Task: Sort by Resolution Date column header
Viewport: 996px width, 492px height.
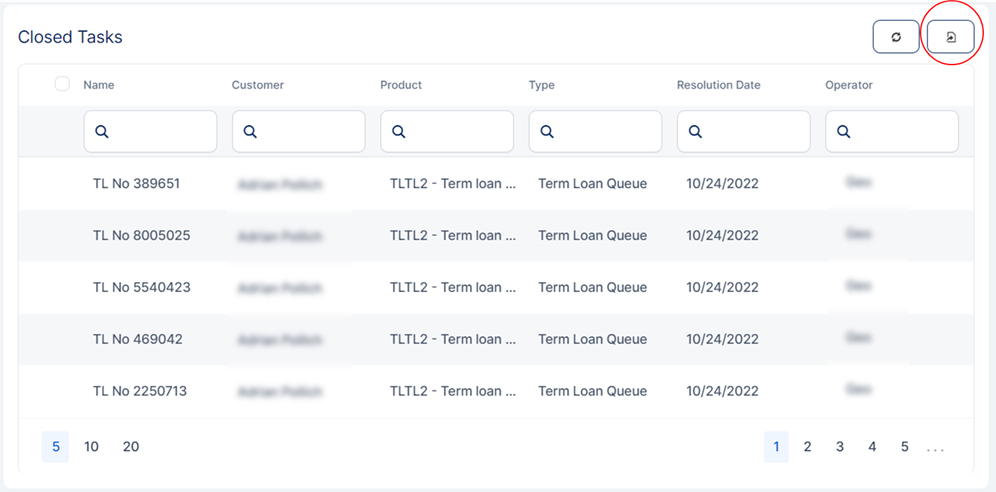Action: (718, 85)
